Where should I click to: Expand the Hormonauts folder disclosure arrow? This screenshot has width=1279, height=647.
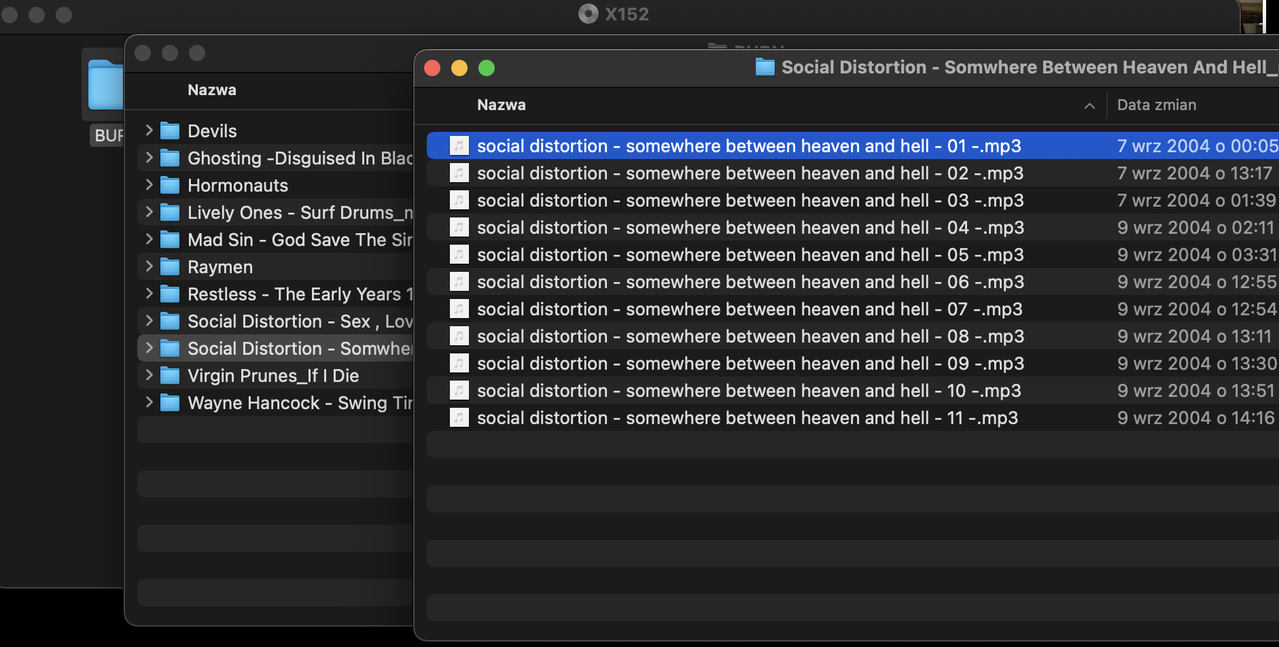149,184
